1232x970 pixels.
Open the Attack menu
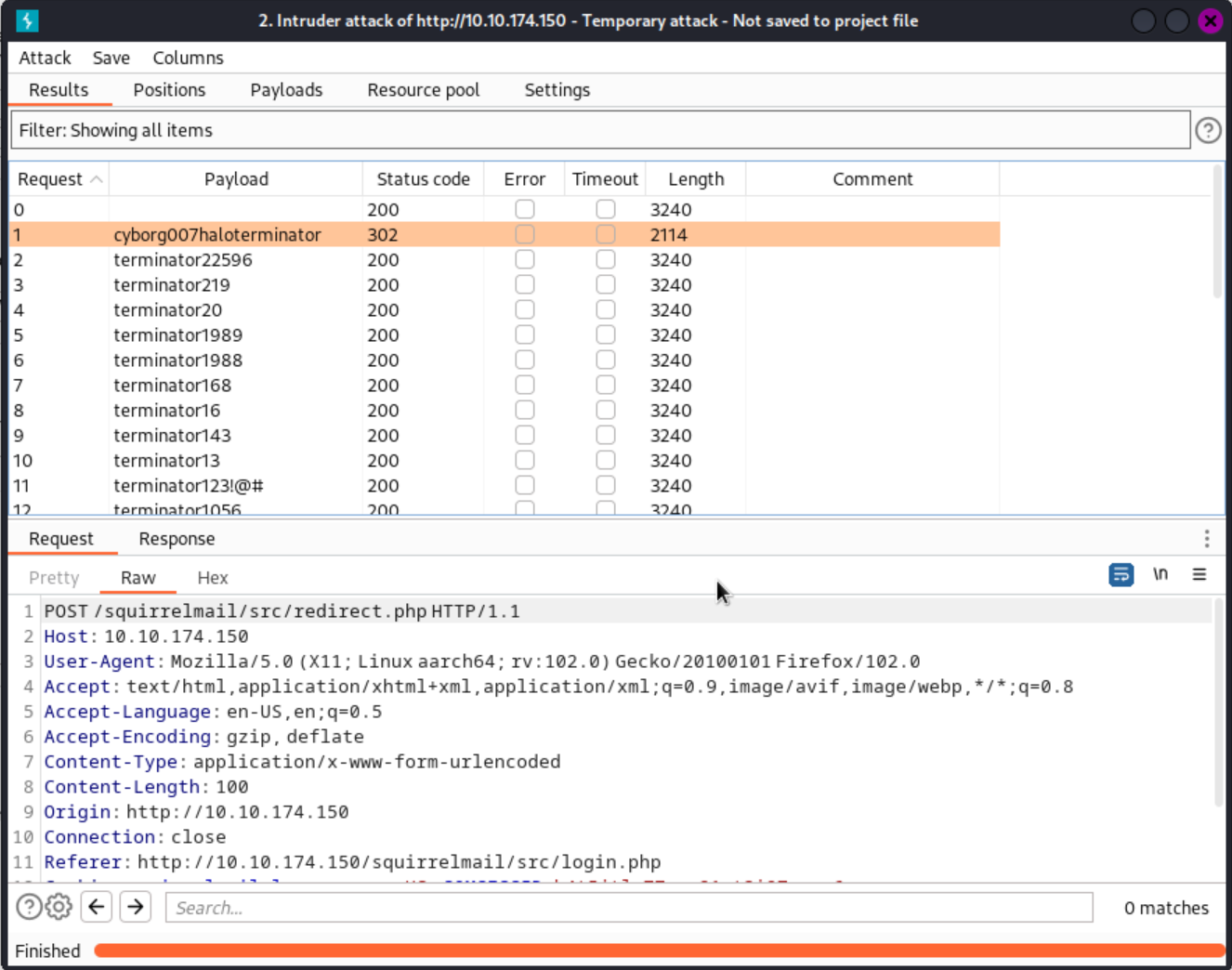pyautogui.click(x=45, y=58)
